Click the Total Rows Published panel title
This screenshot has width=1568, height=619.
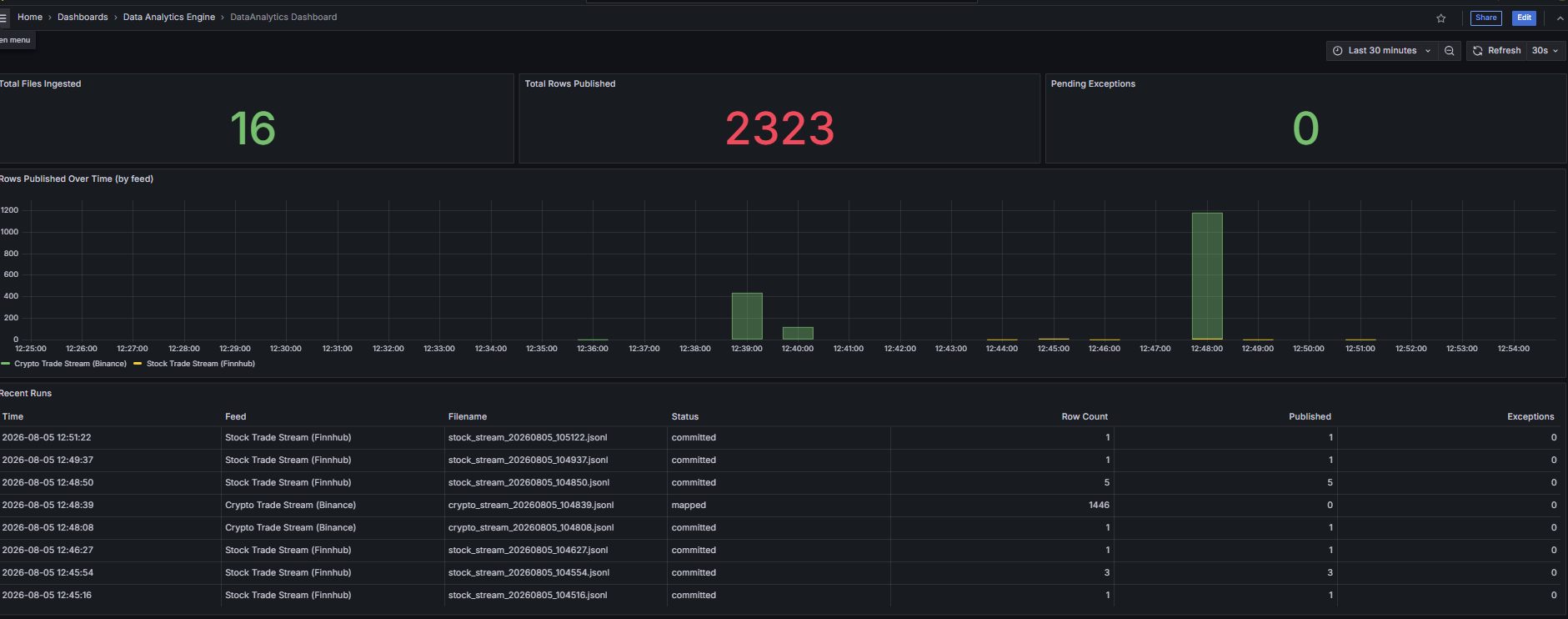pos(570,83)
